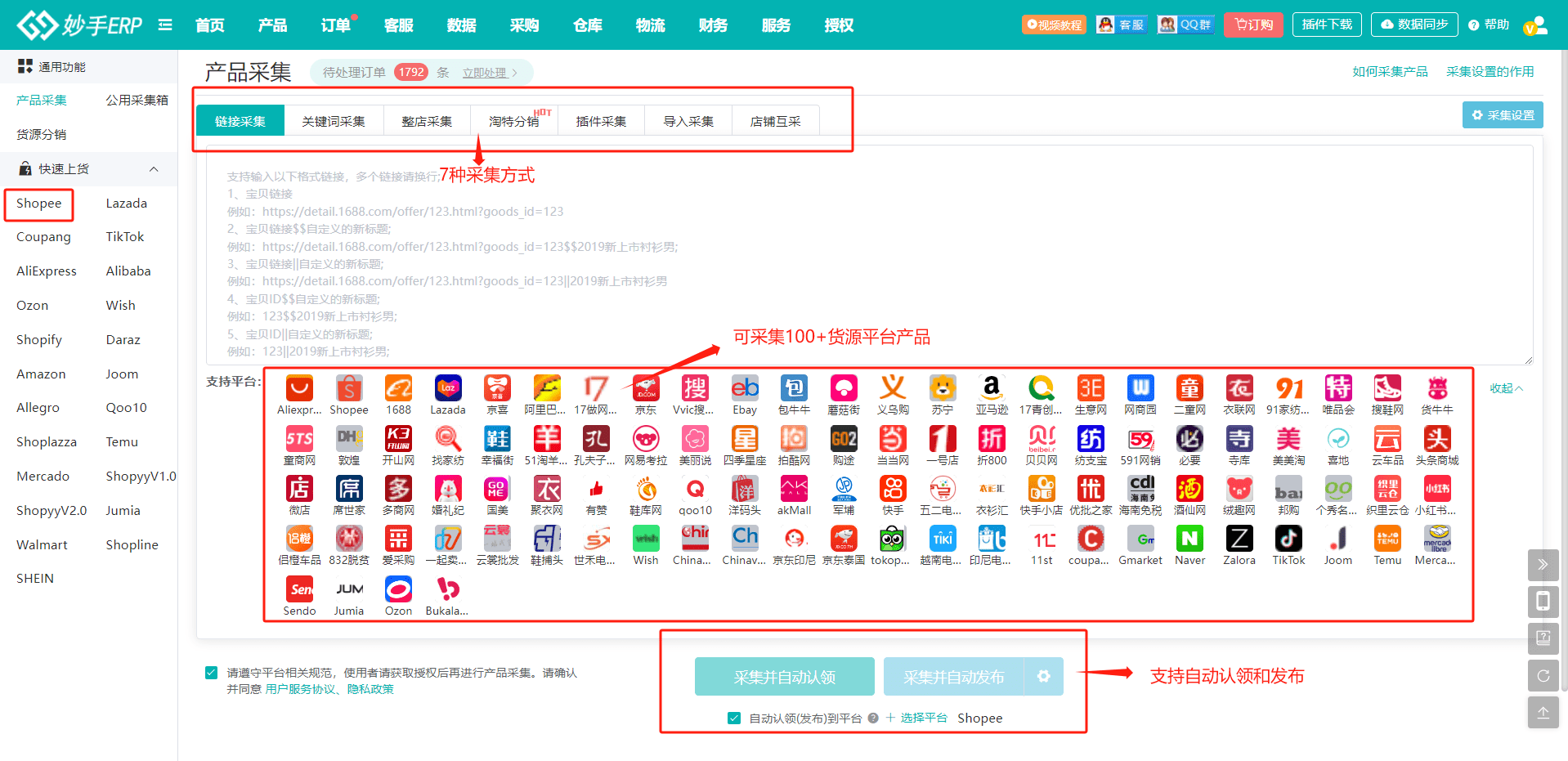Screen dimensions: 1568x761
Task: Open the mobile phone icon on right sidebar
Action: pos(1543,602)
